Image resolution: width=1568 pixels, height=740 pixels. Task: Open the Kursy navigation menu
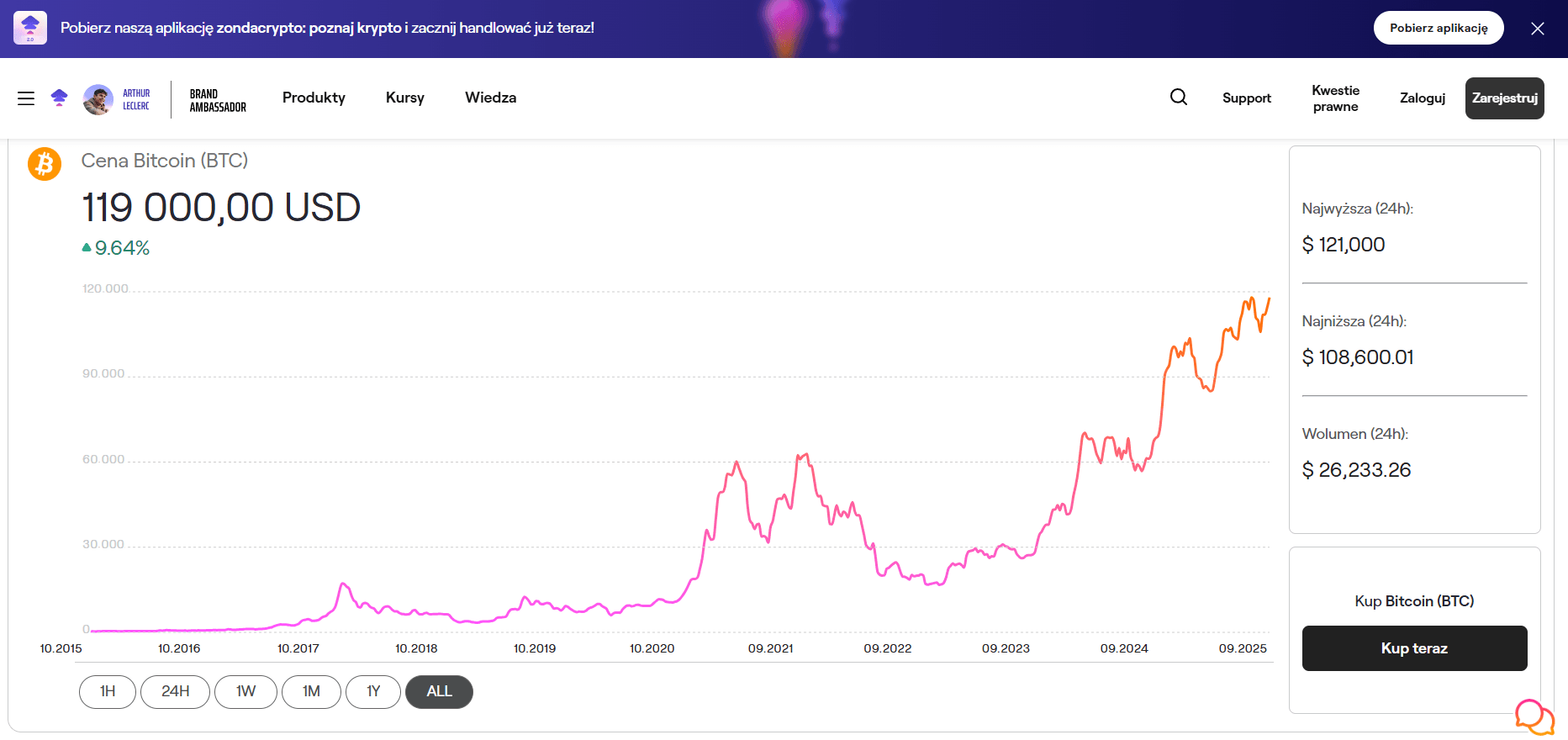[x=404, y=98]
